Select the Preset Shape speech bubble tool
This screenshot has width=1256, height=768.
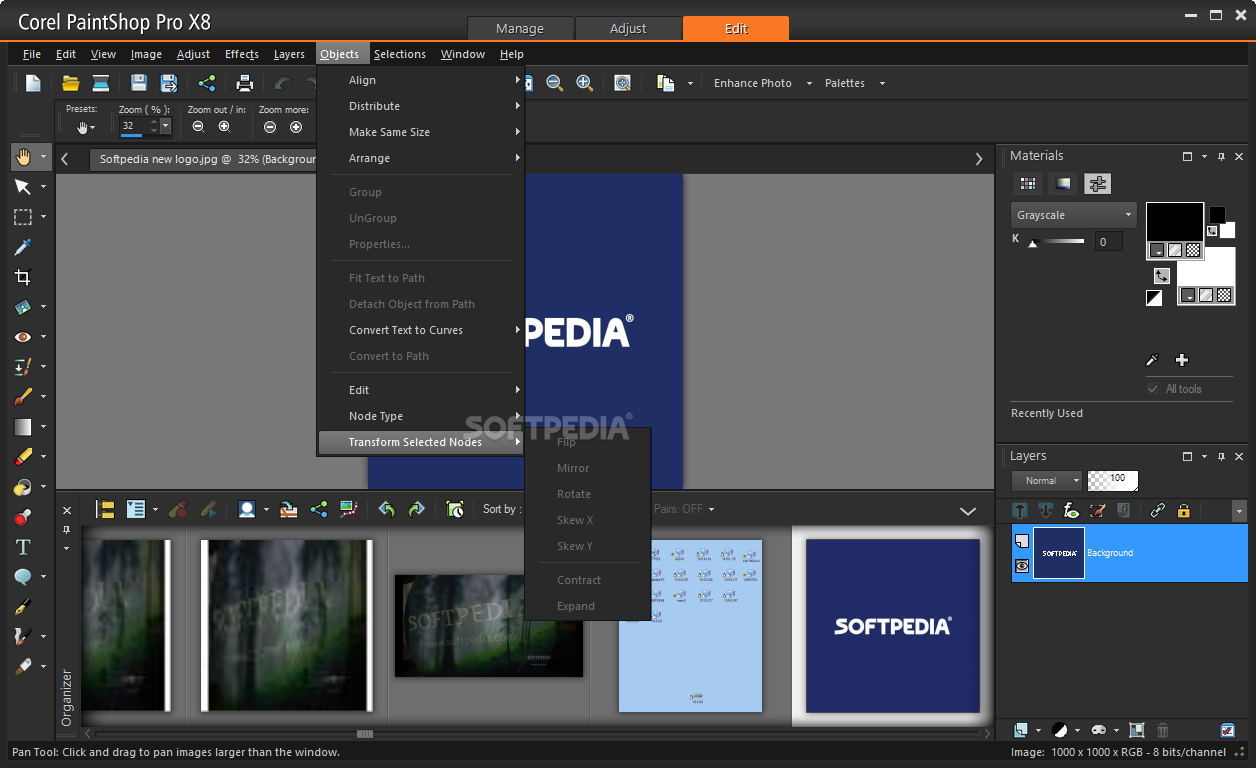click(x=23, y=577)
